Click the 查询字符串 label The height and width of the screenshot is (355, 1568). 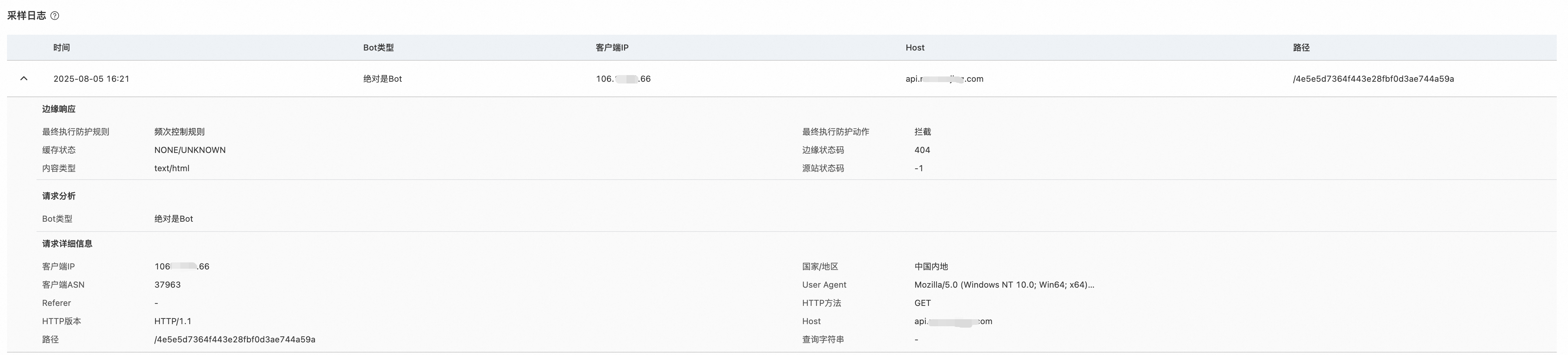pyautogui.click(x=823, y=339)
